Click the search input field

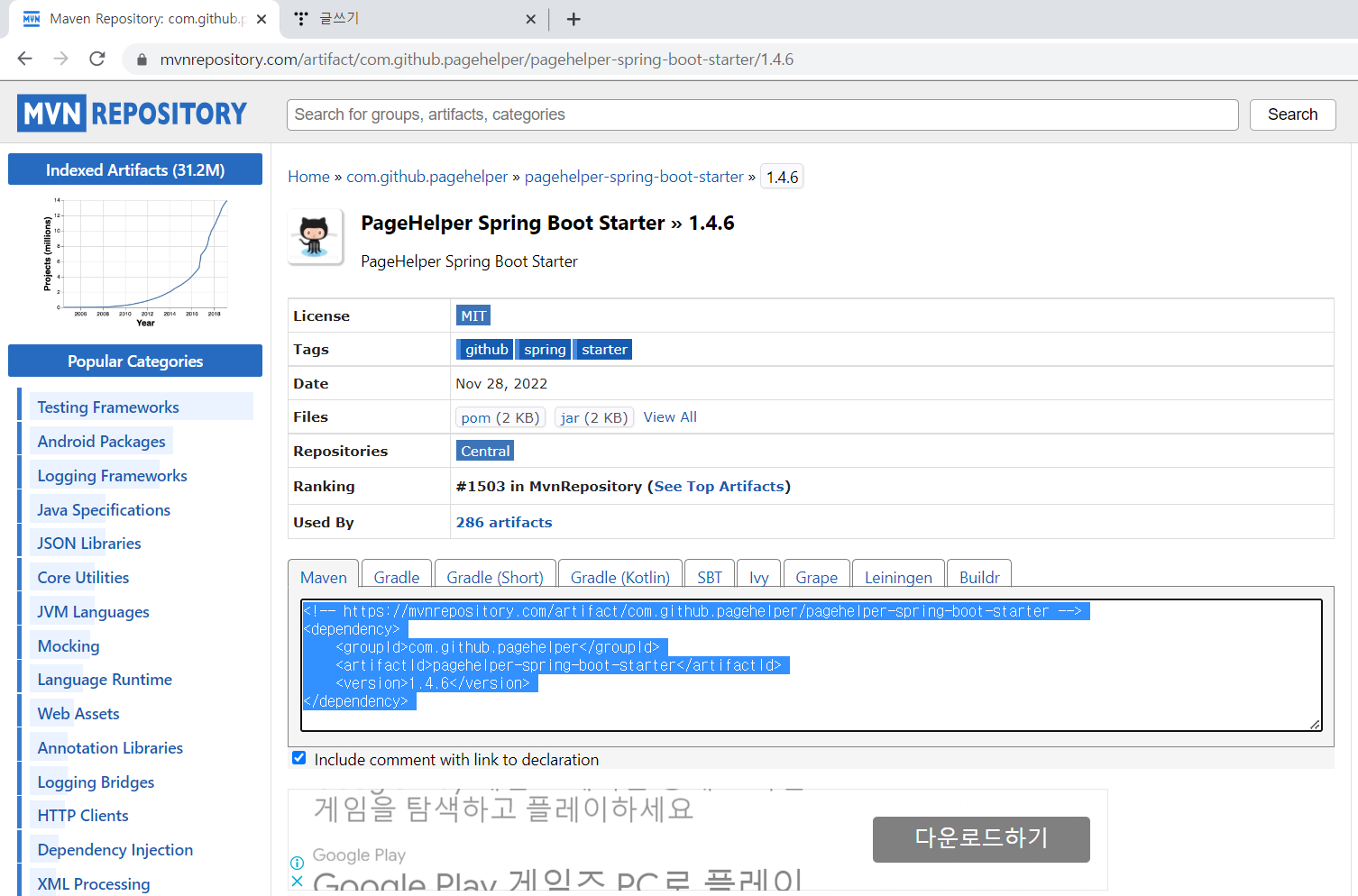click(762, 114)
